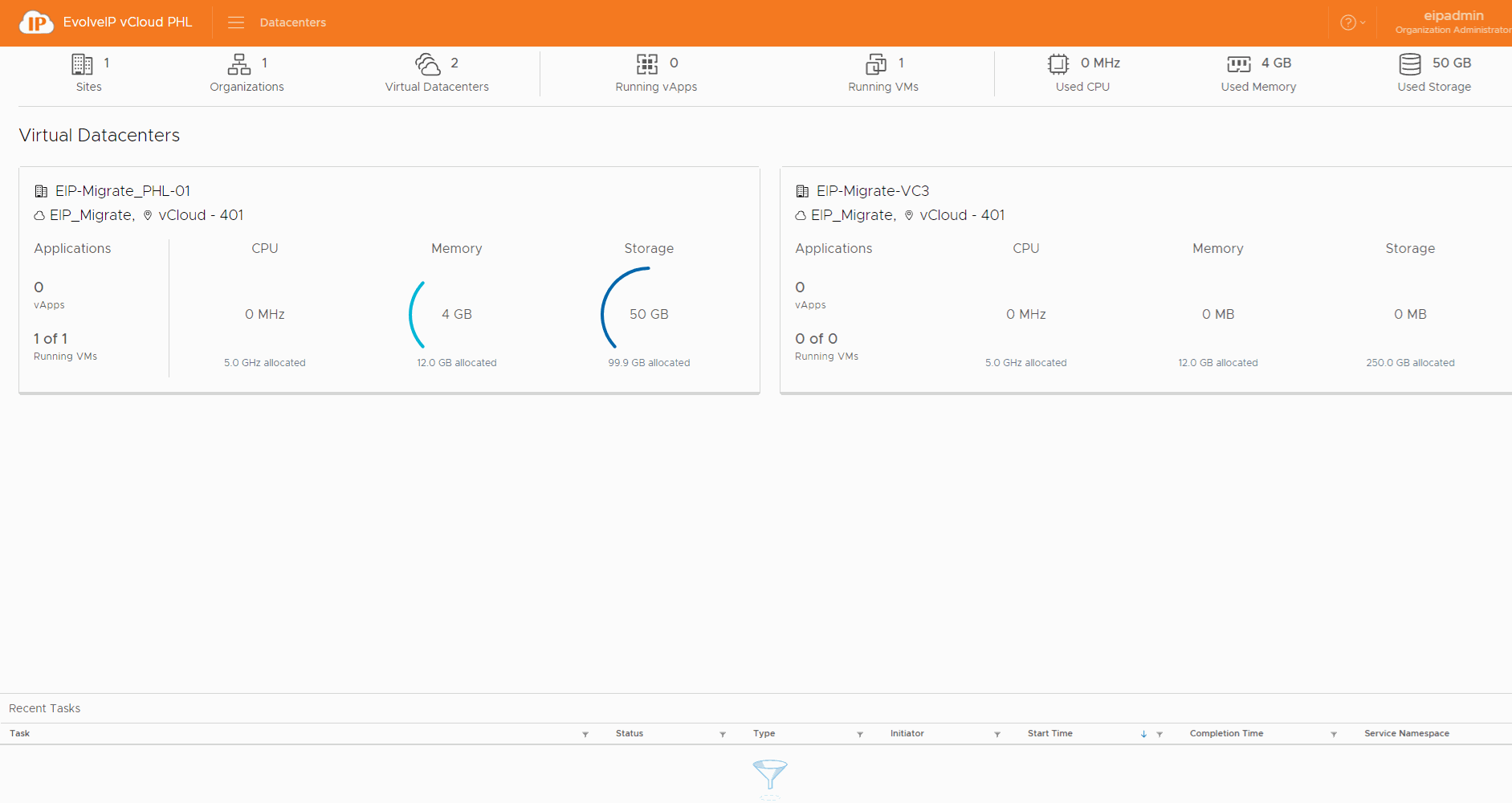Open the eipadmin user account menu
The height and width of the screenshot is (803, 1512).
point(1453,22)
